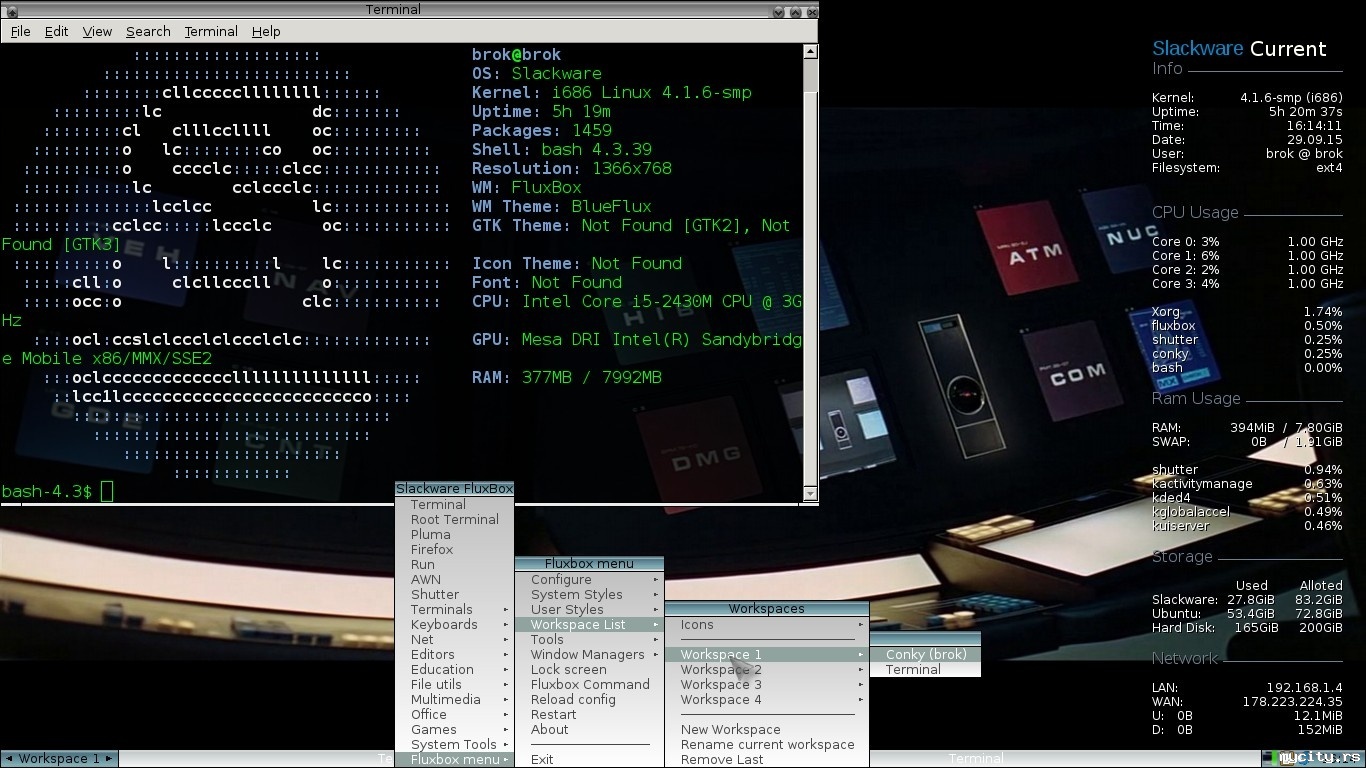Open the File menu in Terminal

20,32
